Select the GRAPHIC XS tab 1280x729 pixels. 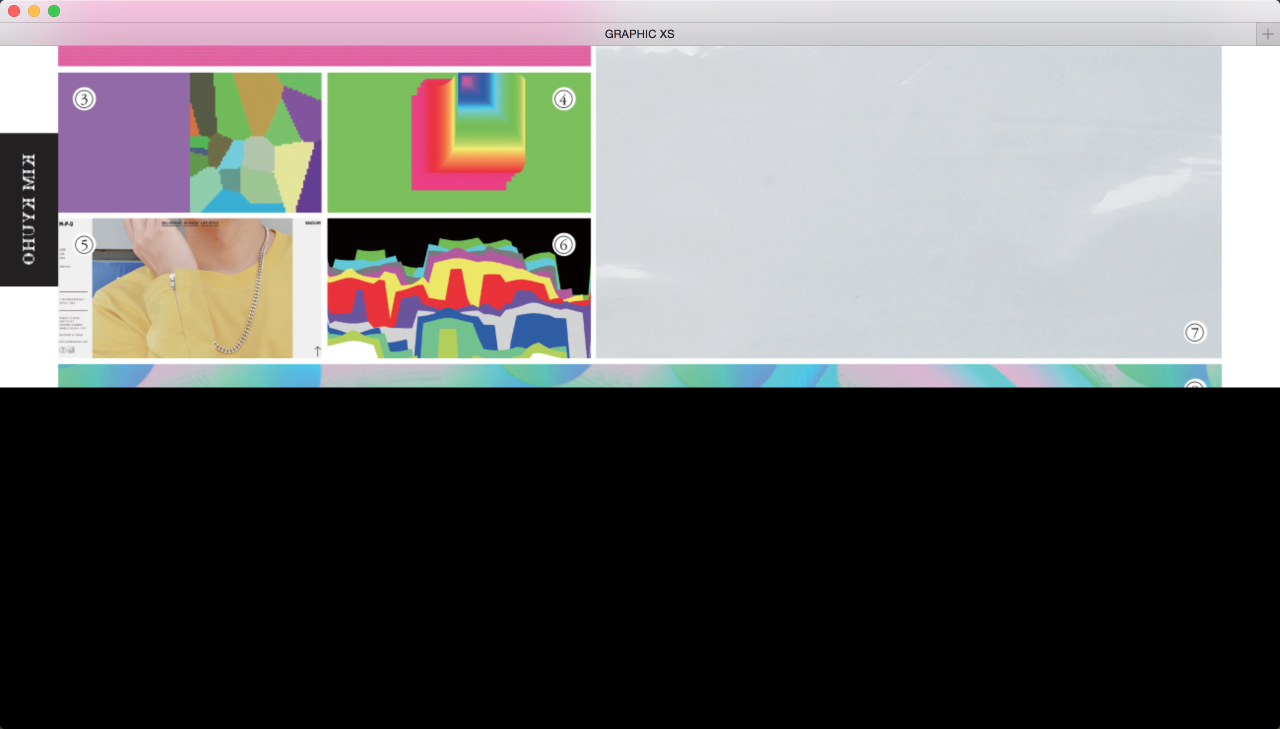pyautogui.click(x=639, y=34)
